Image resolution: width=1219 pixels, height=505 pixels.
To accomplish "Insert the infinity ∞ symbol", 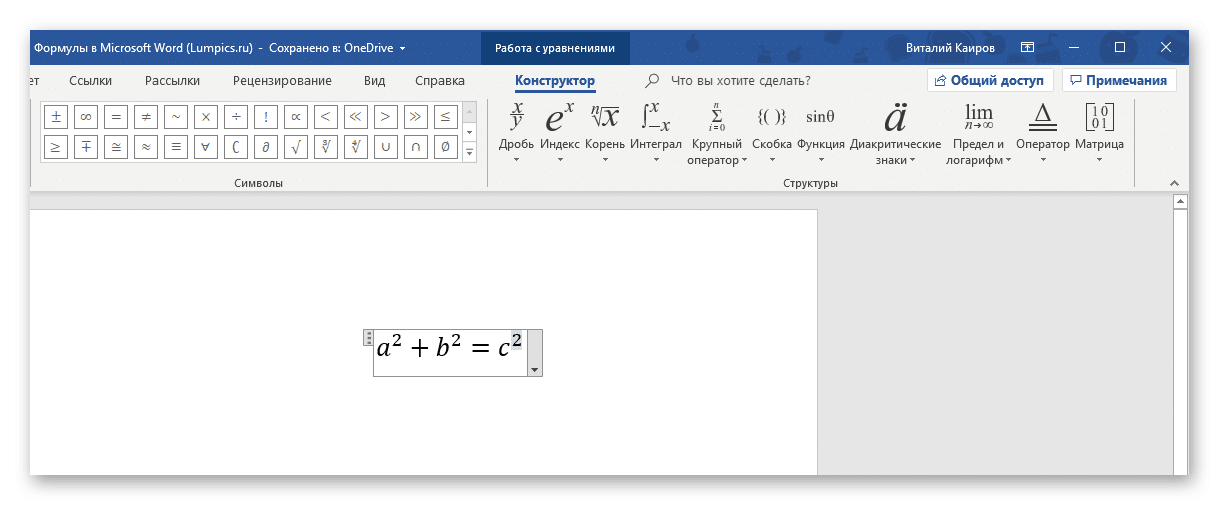I will (x=86, y=116).
